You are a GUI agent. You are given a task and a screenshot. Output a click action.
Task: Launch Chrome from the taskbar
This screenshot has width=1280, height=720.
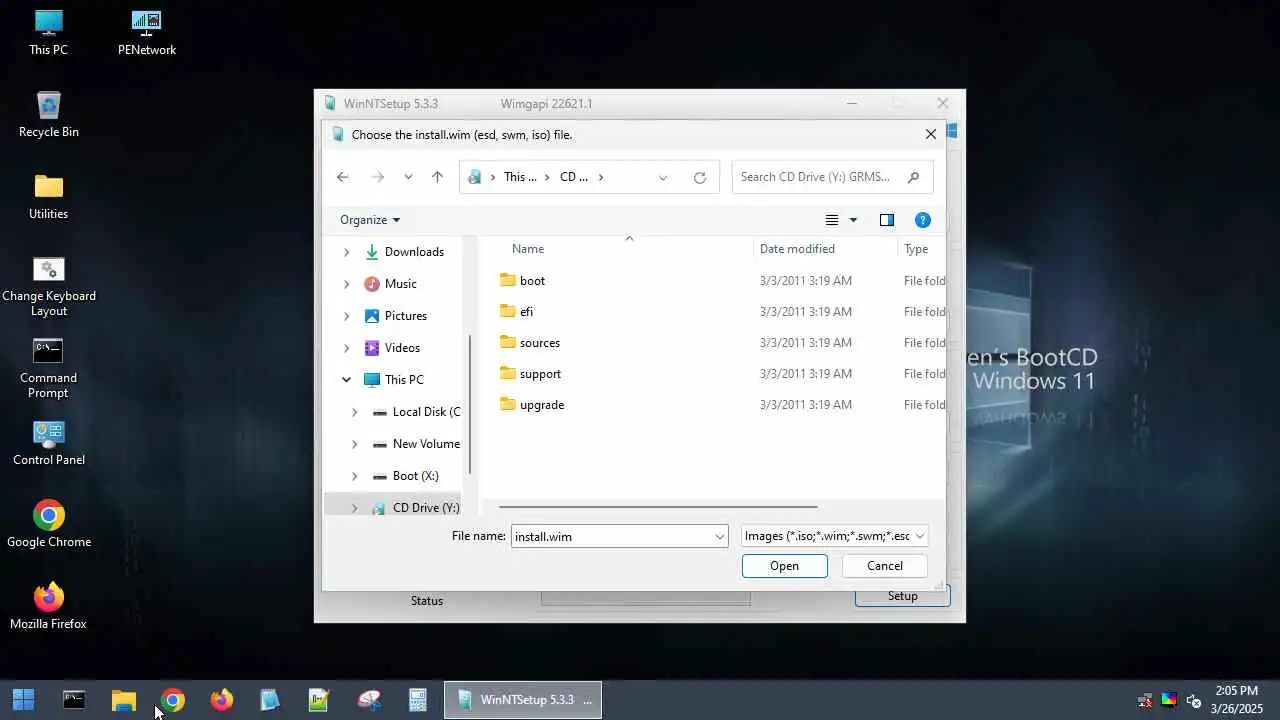click(172, 700)
